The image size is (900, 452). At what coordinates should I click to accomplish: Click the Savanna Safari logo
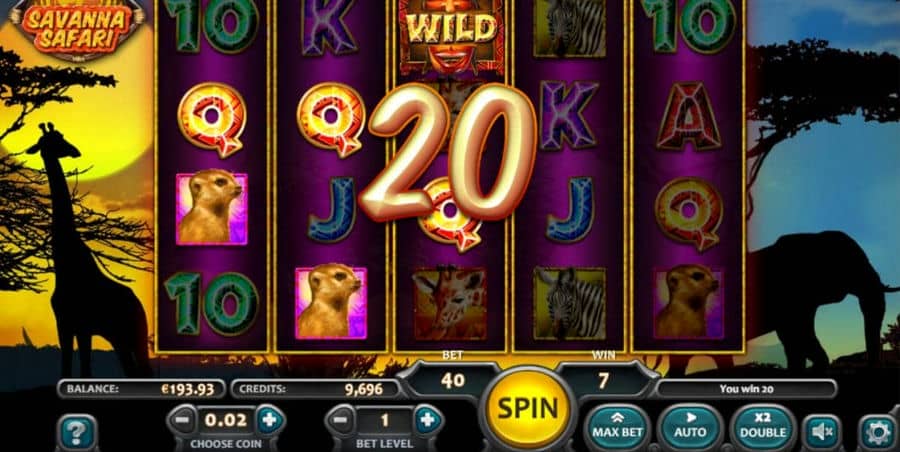pos(77,28)
